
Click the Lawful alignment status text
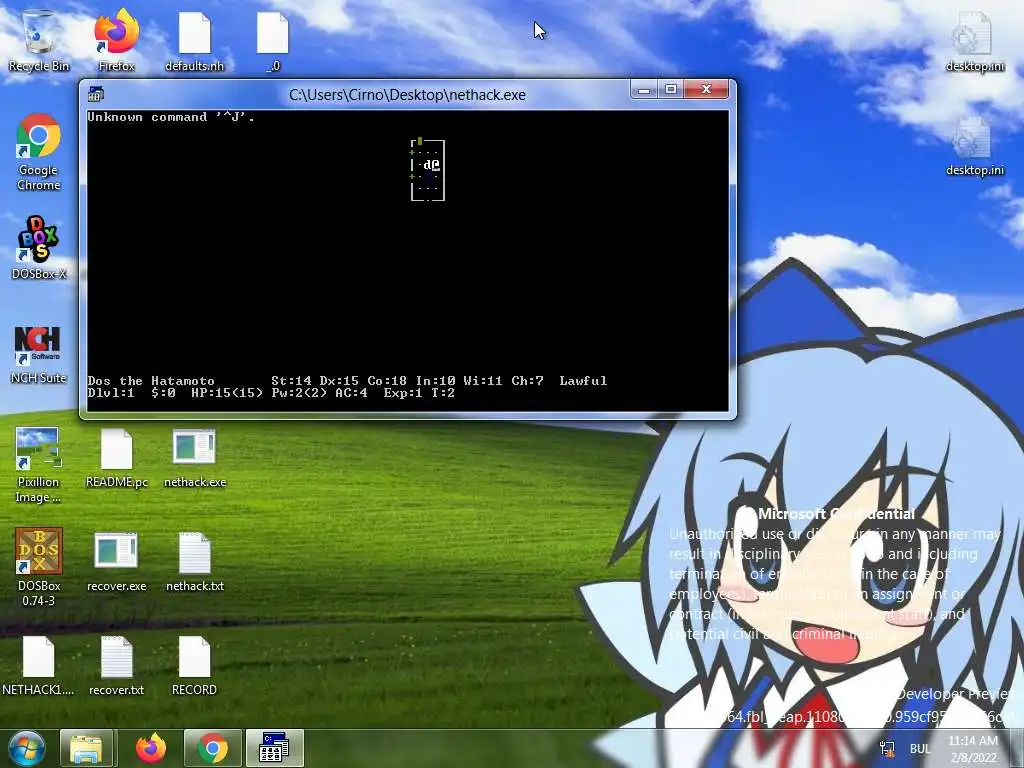pyautogui.click(x=583, y=381)
